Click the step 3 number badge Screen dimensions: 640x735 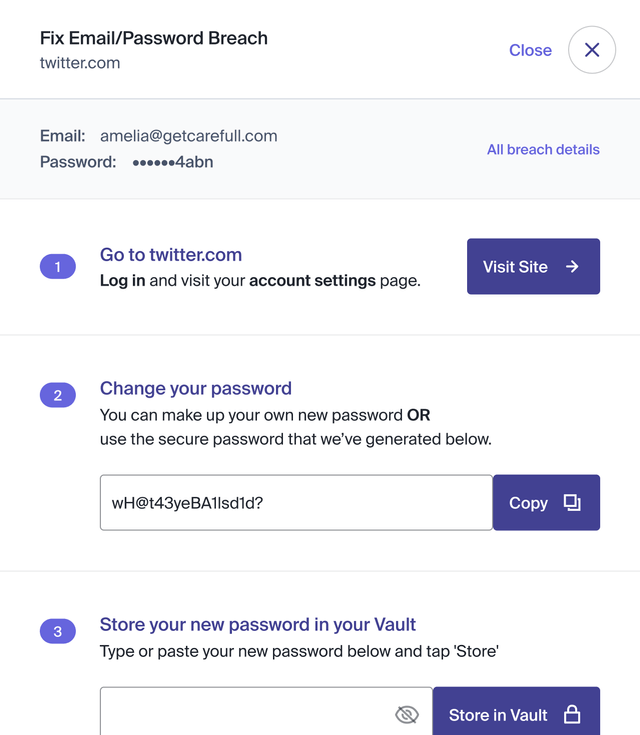(x=58, y=631)
